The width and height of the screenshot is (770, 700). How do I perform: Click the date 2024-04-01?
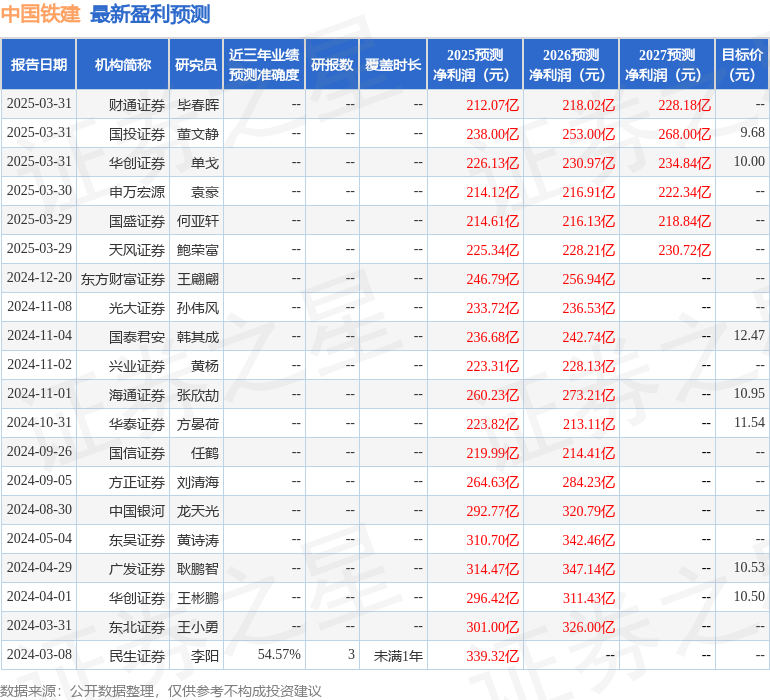pyautogui.click(x=39, y=596)
